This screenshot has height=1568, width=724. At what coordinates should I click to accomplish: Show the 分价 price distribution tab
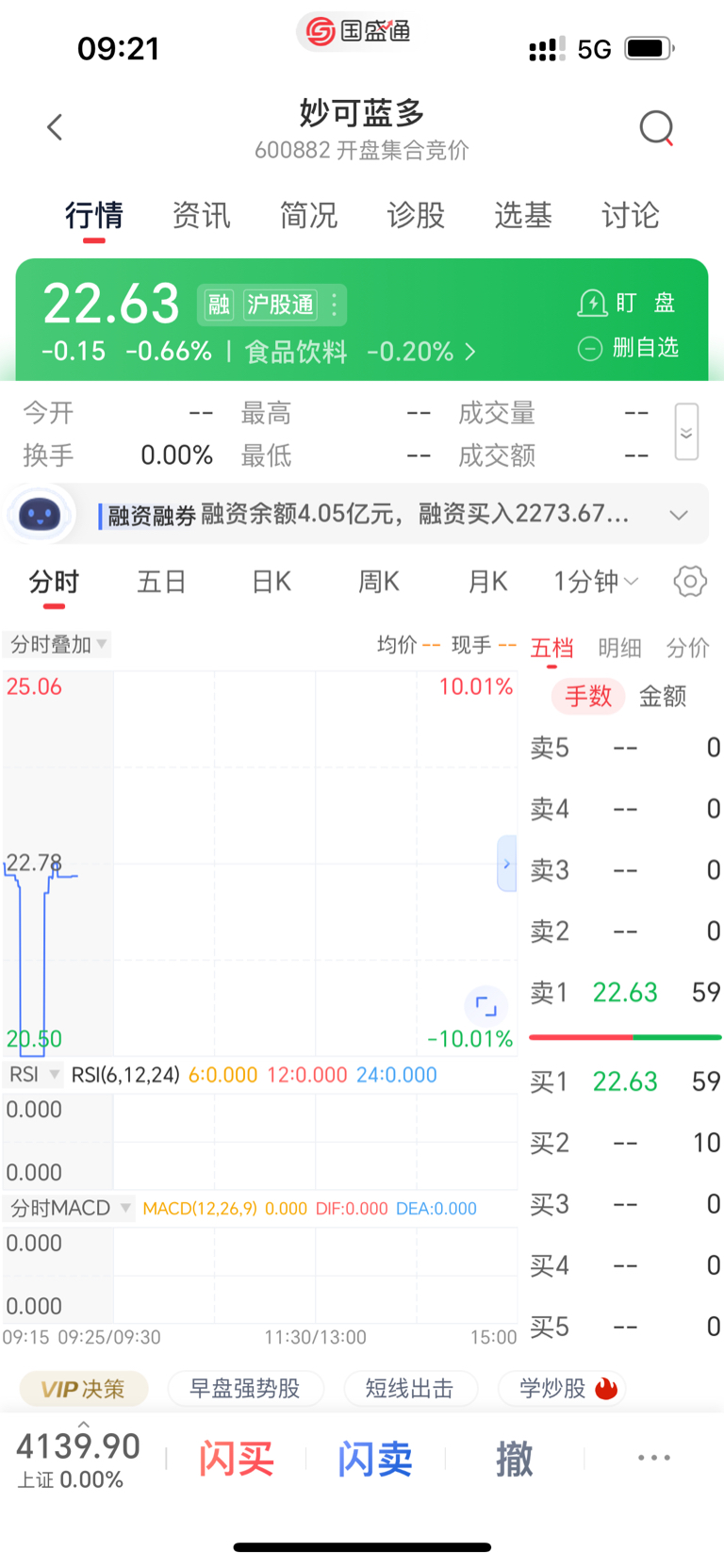click(687, 648)
